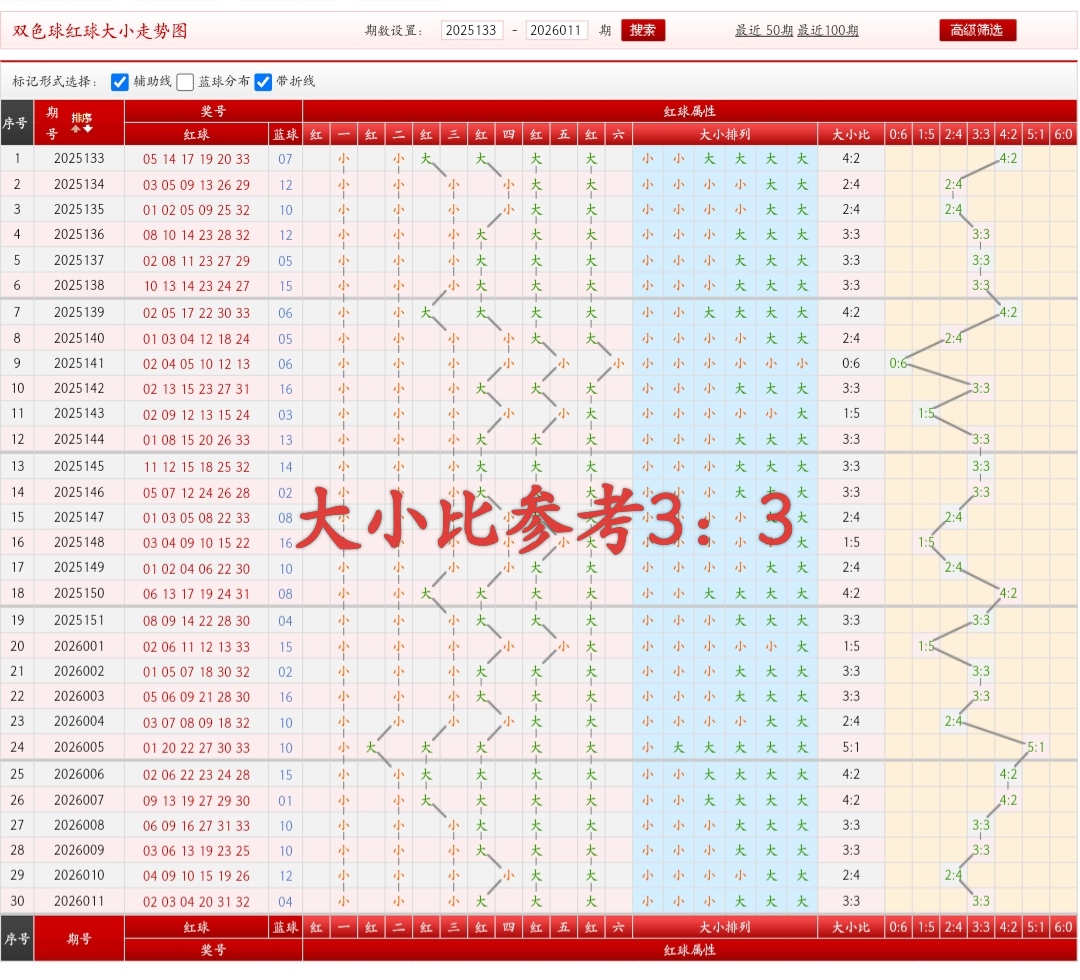Enable the 蓝球分布 checkbox
The width and height of the screenshot is (1080, 980).
click(185, 82)
